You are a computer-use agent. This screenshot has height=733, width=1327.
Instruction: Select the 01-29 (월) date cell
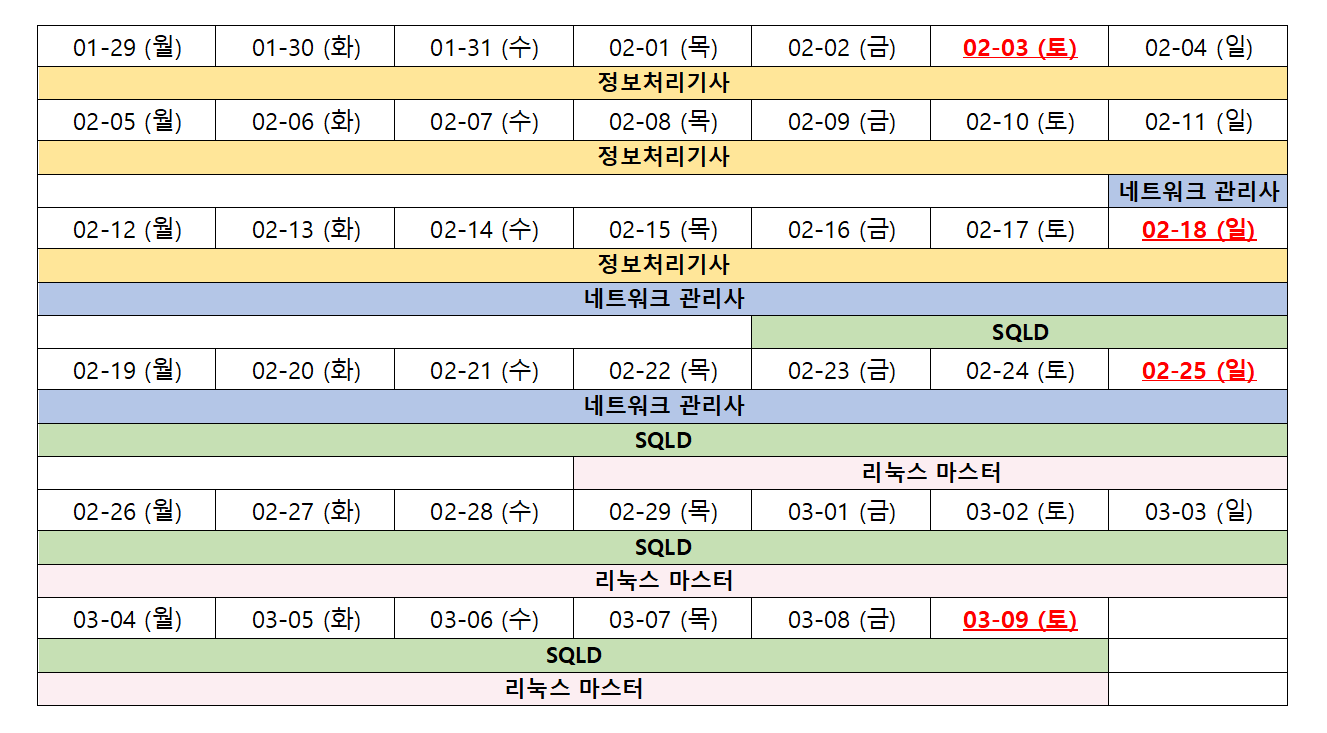127,47
